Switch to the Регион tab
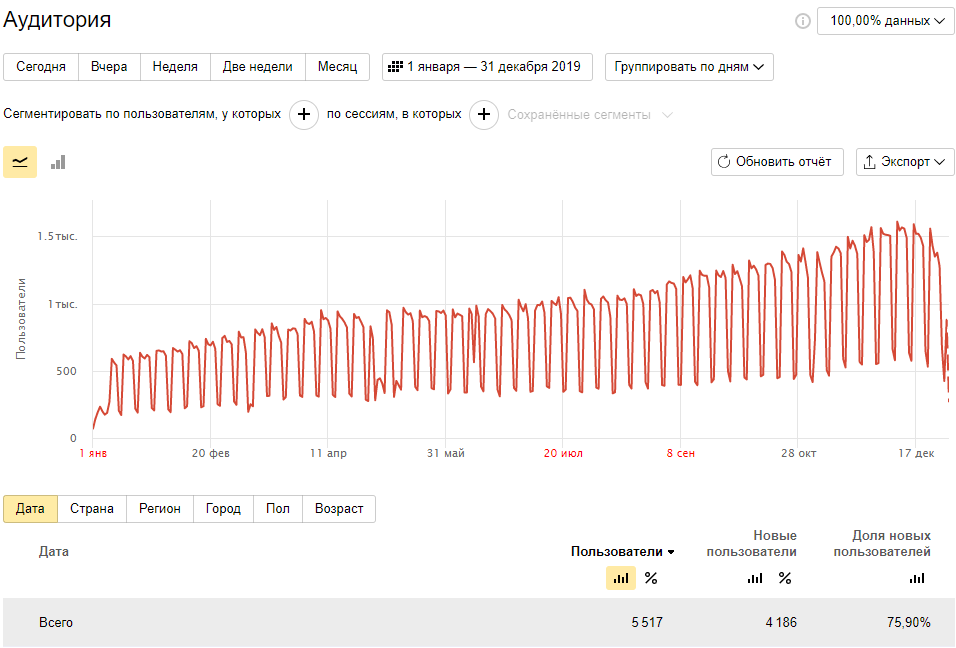Image resolution: width=956 pixels, height=648 pixels. click(160, 509)
